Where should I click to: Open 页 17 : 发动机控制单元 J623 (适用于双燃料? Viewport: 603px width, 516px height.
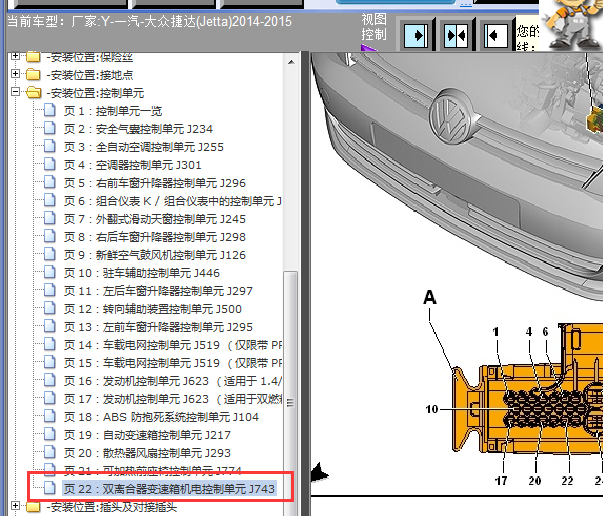[172, 399]
